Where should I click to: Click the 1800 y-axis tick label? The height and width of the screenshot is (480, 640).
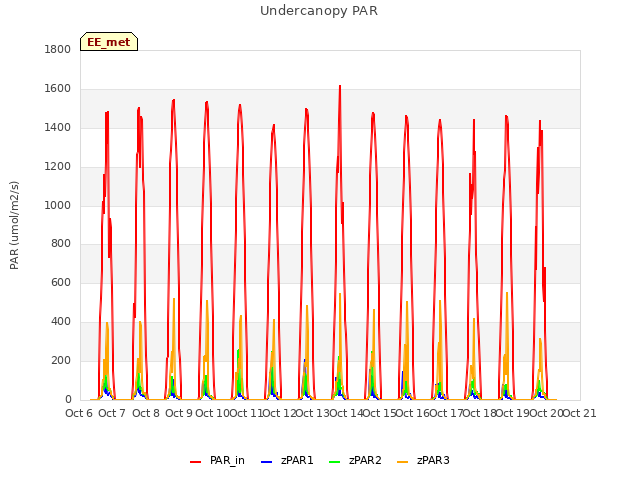click(x=58, y=49)
